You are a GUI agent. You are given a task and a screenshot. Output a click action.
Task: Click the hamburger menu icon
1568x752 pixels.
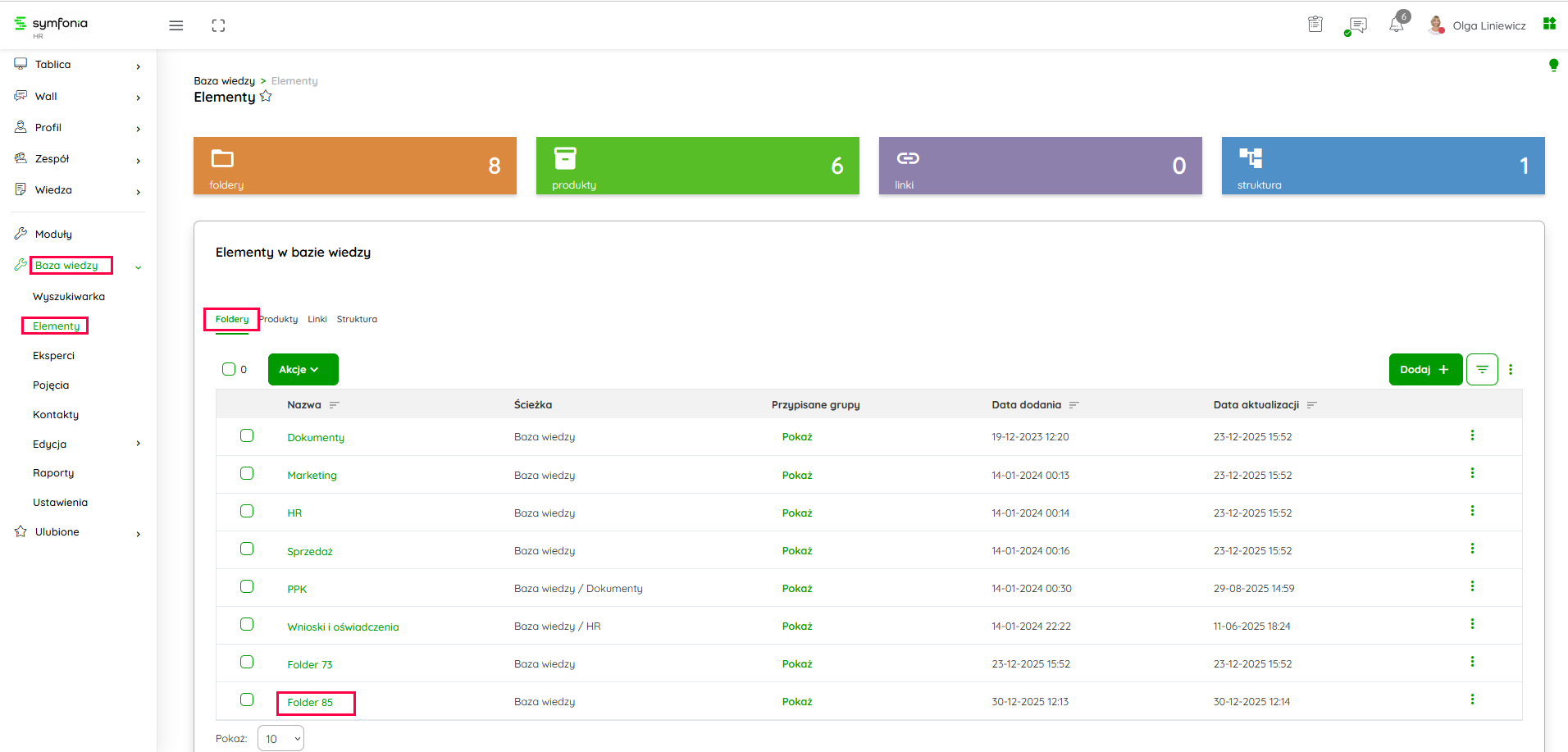click(175, 25)
